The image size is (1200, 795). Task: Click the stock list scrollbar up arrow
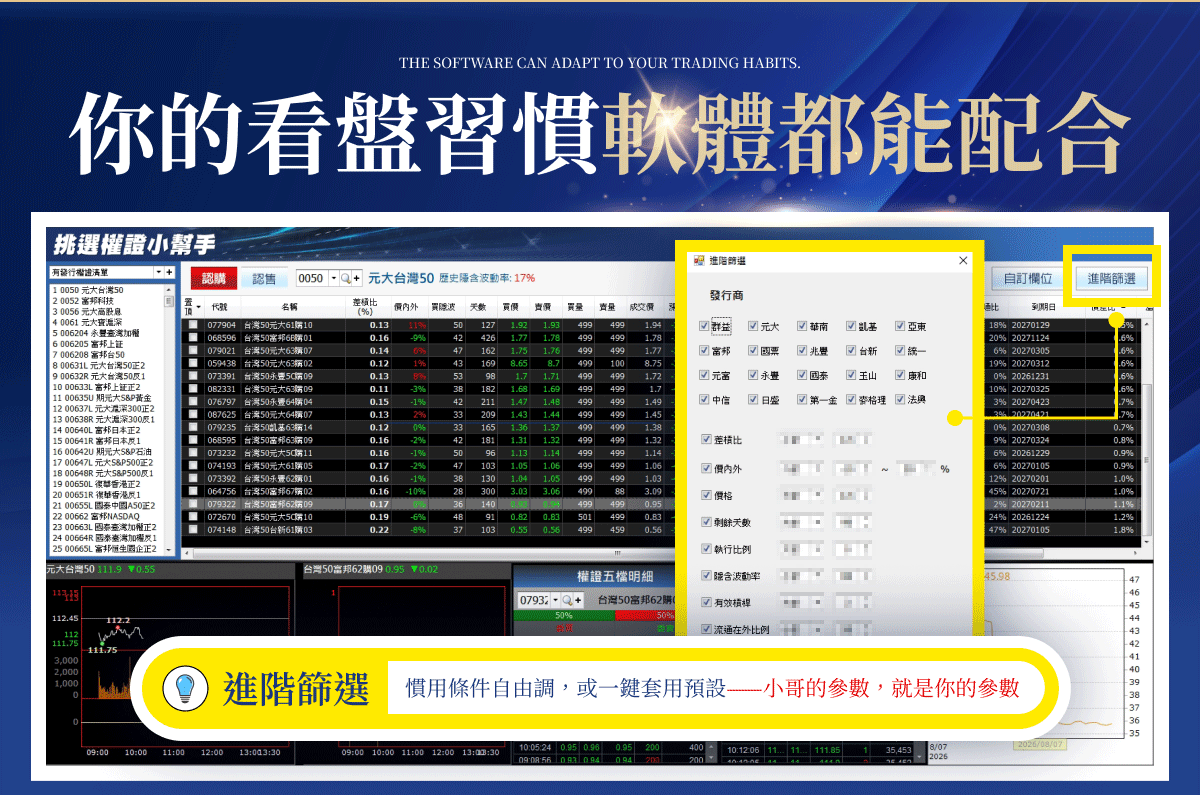[x=171, y=289]
